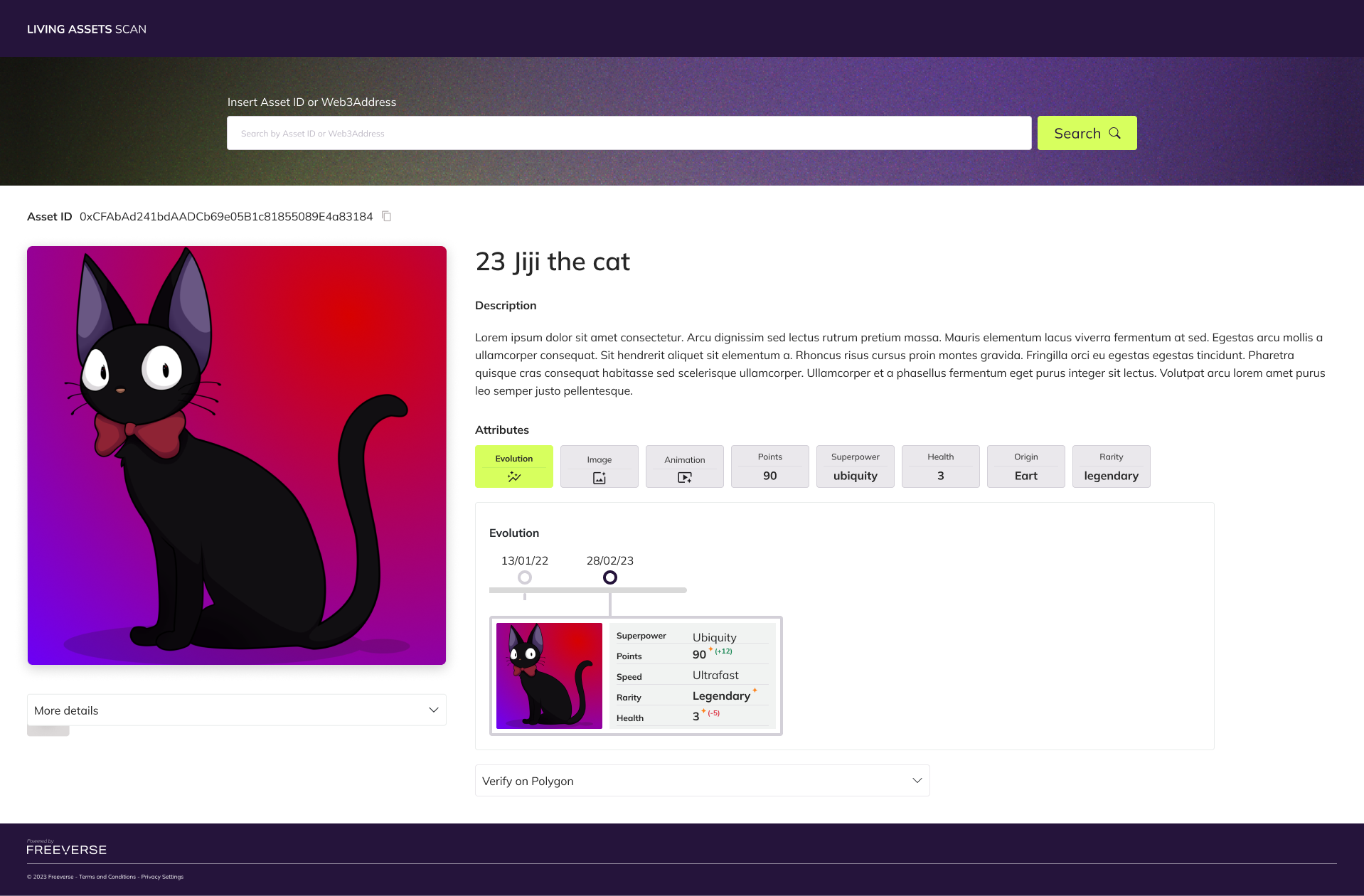This screenshot has height=896, width=1364.
Task: Click the Verify on Polygon chevron arrow
Action: pos(917,781)
